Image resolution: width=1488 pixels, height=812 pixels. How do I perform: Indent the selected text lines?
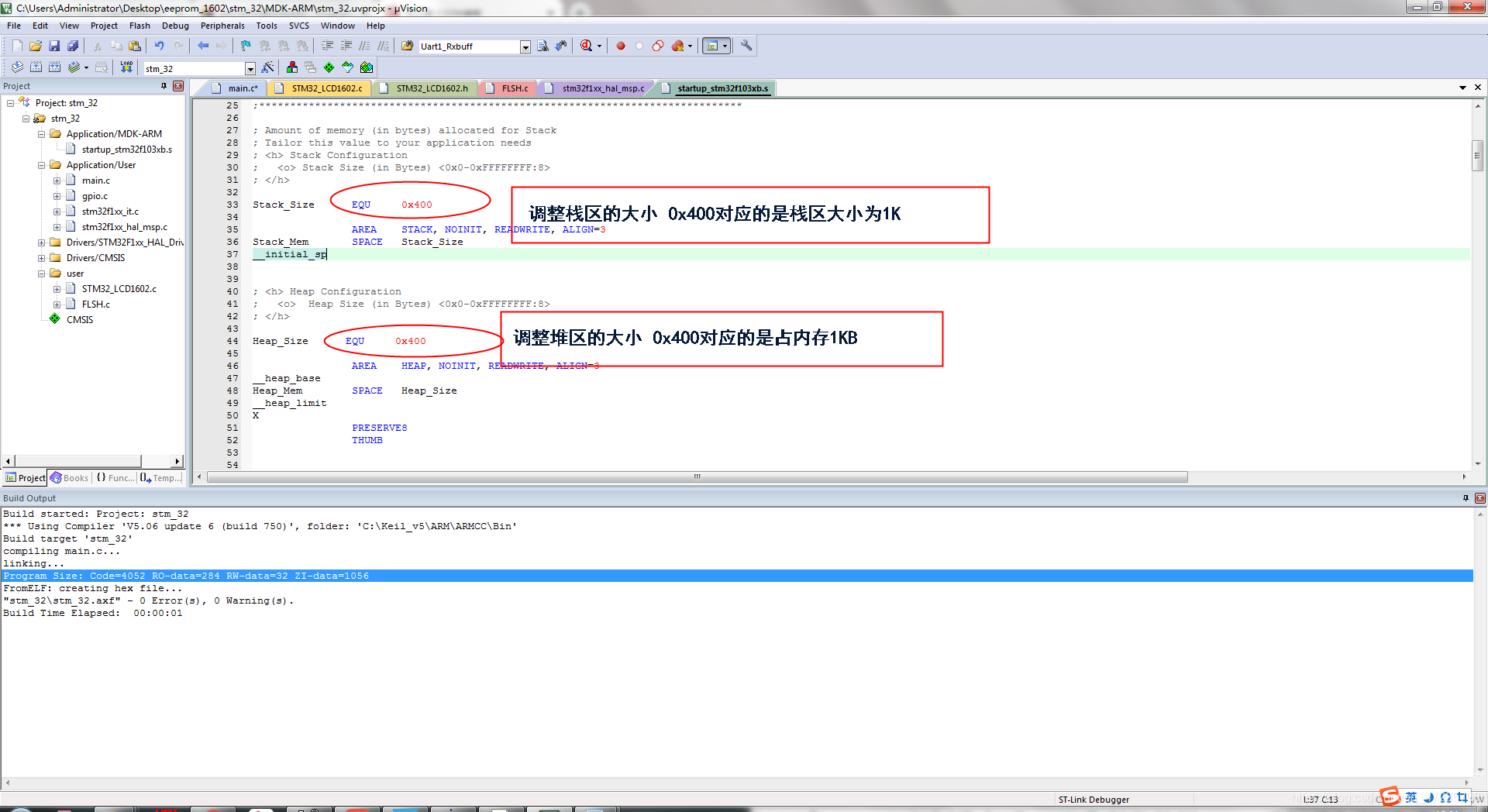pyautogui.click(x=327, y=46)
